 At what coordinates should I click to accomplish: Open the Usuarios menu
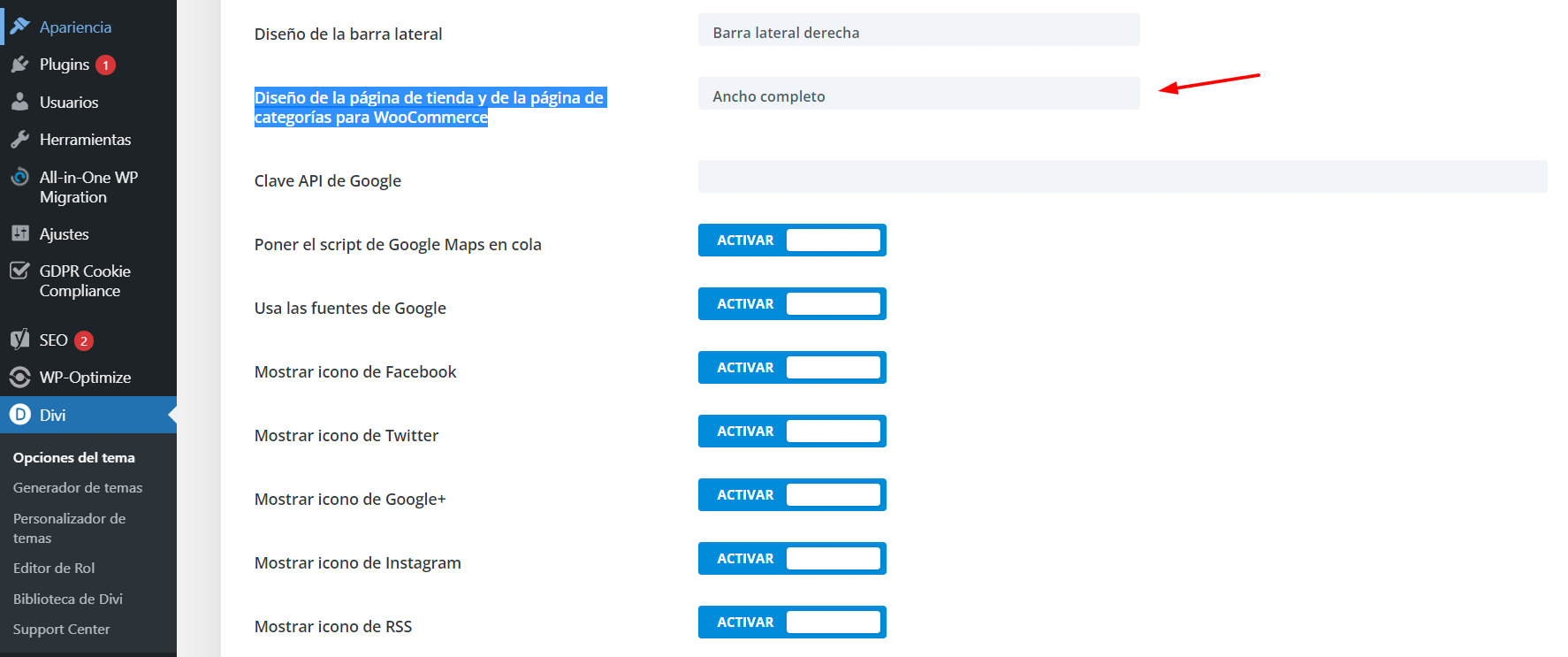(x=88, y=103)
